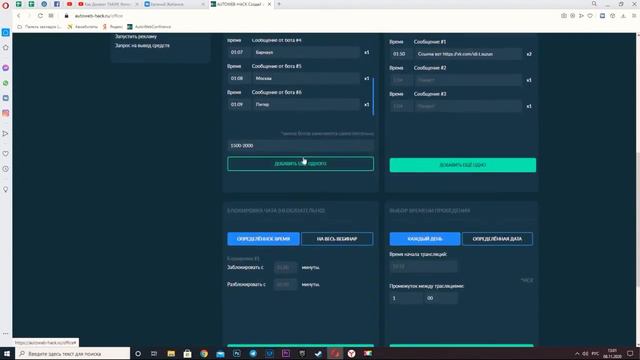Image resolution: width=640 pixels, height=360 pixels.
Task: Reload the current page
Action: click(x=40, y=16)
